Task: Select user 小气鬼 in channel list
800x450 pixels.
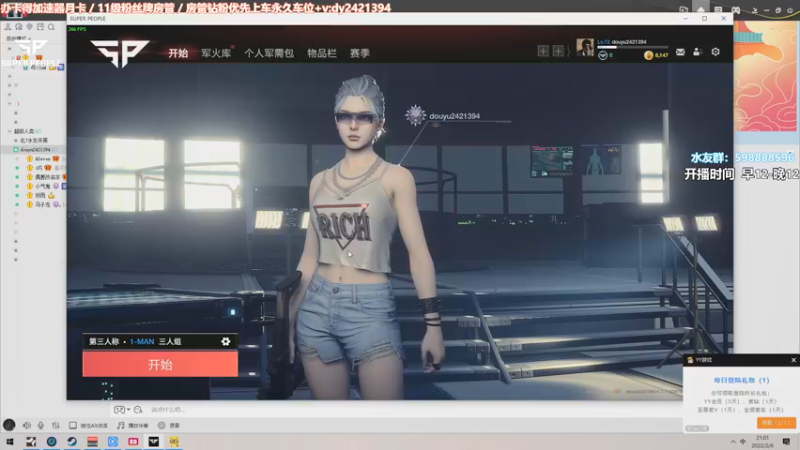Action: pyautogui.click(x=43, y=186)
